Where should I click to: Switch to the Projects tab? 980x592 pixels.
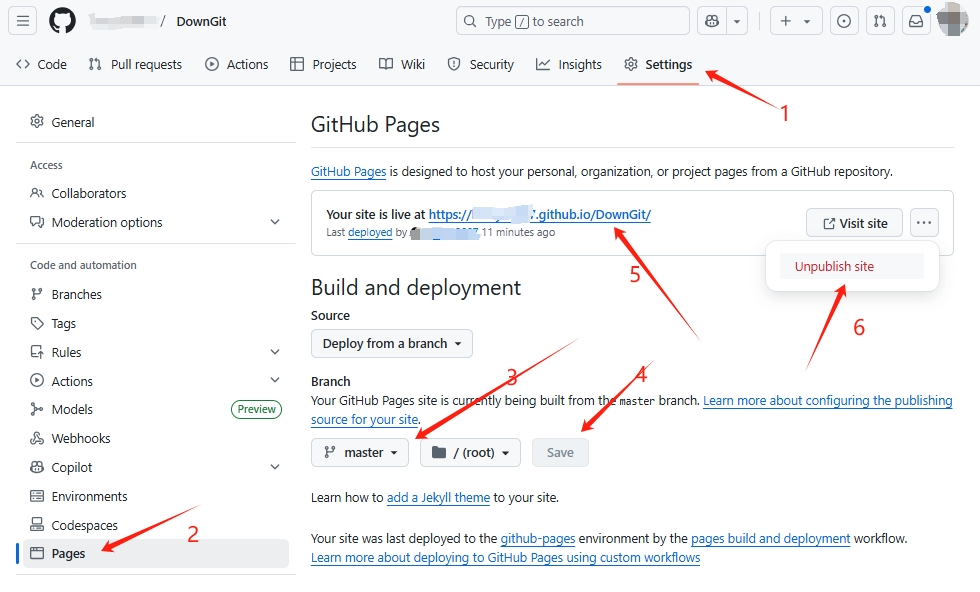tap(323, 64)
